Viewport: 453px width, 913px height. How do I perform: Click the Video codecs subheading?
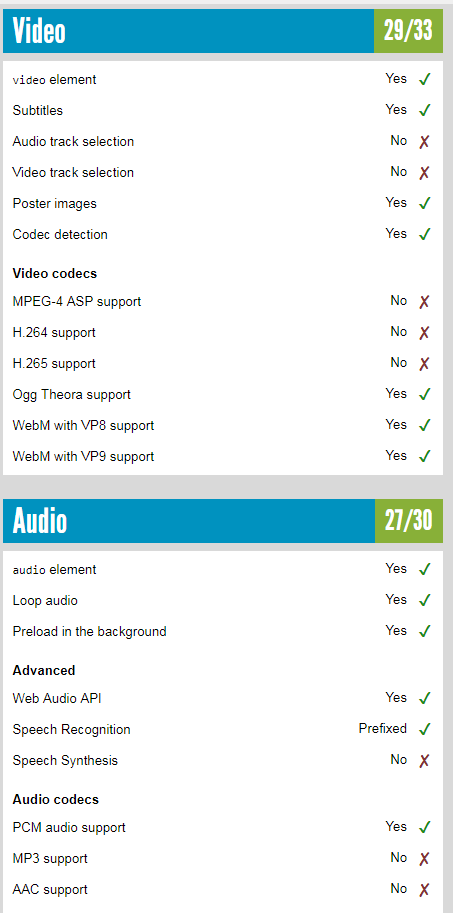pos(55,273)
